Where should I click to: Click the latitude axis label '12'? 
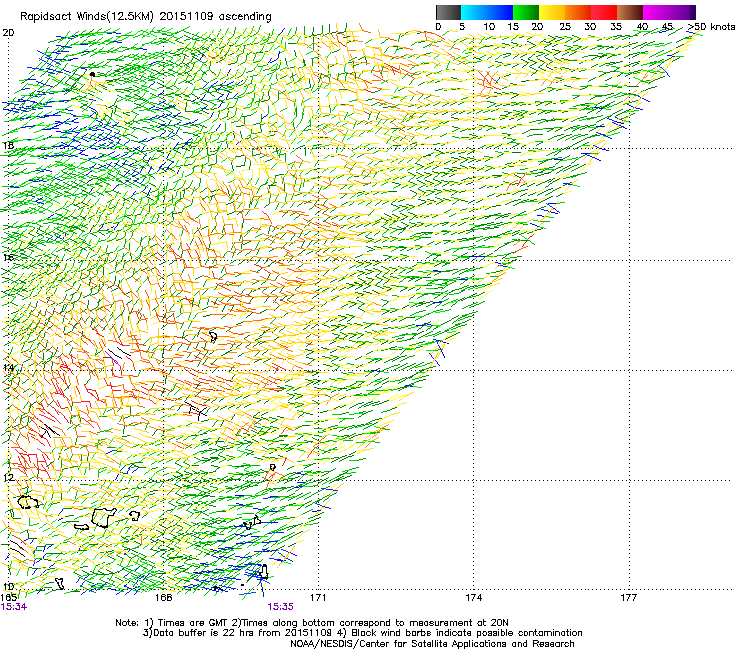[x=8, y=478]
